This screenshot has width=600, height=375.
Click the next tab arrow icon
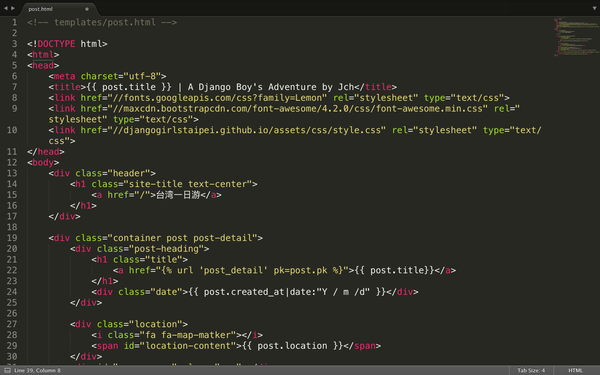[13, 8]
